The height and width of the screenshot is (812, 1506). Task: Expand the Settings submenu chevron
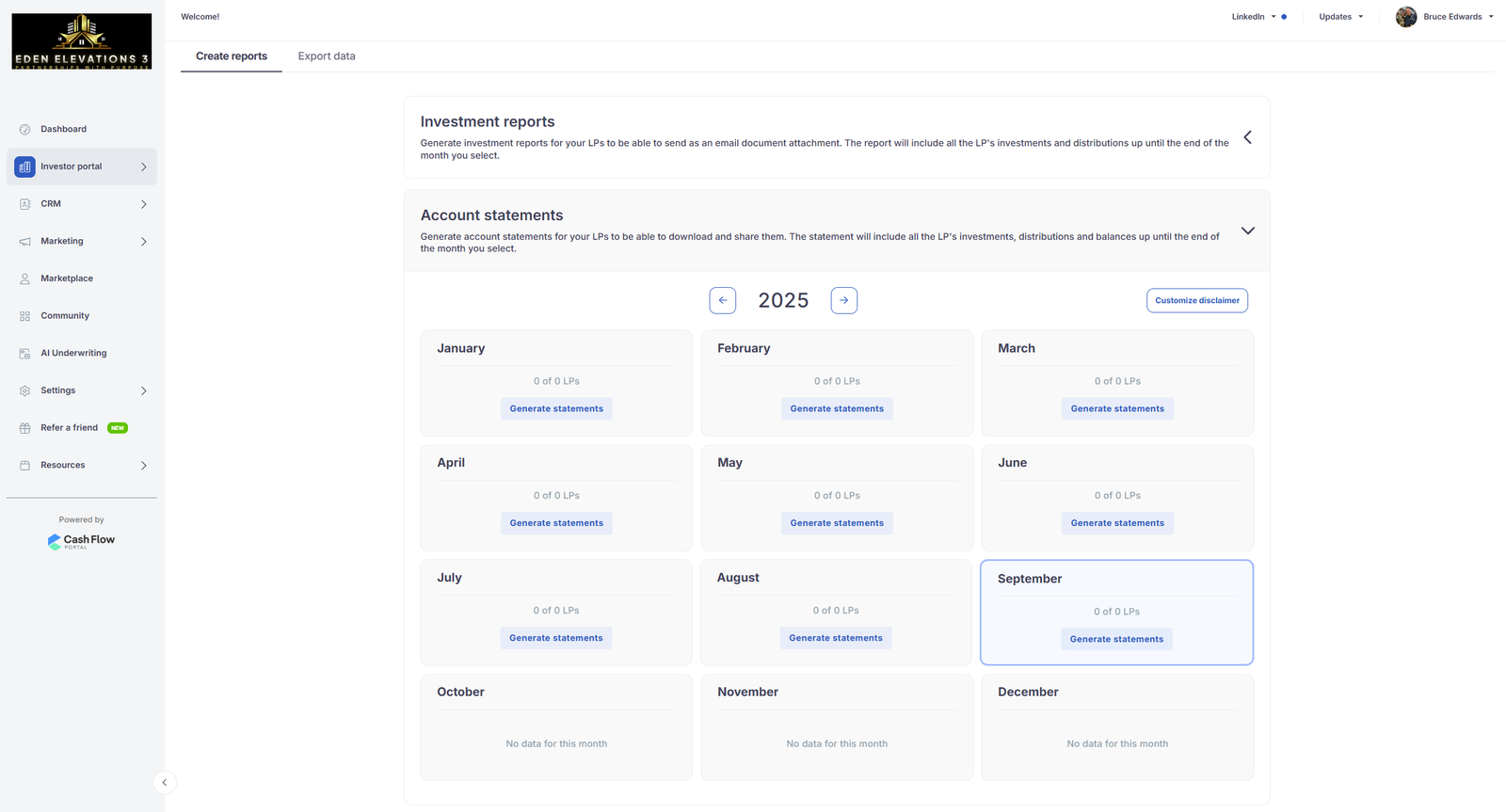pyautogui.click(x=143, y=390)
